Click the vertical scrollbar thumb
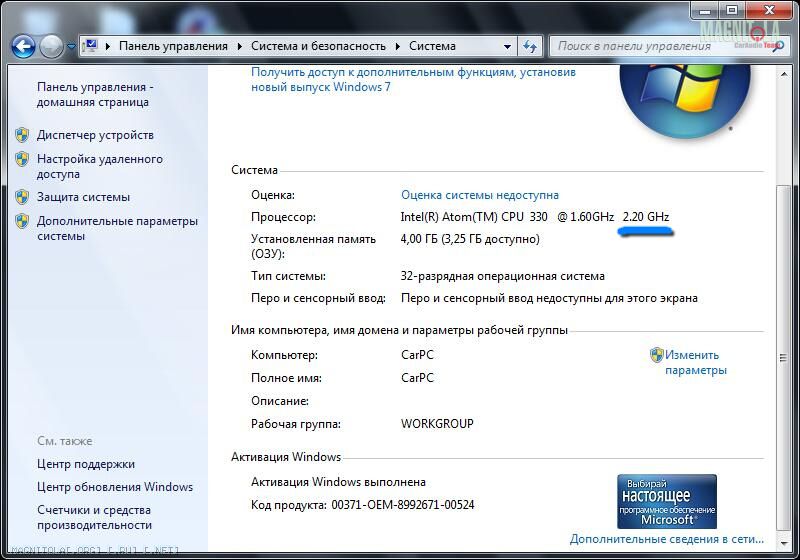 (x=783, y=358)
